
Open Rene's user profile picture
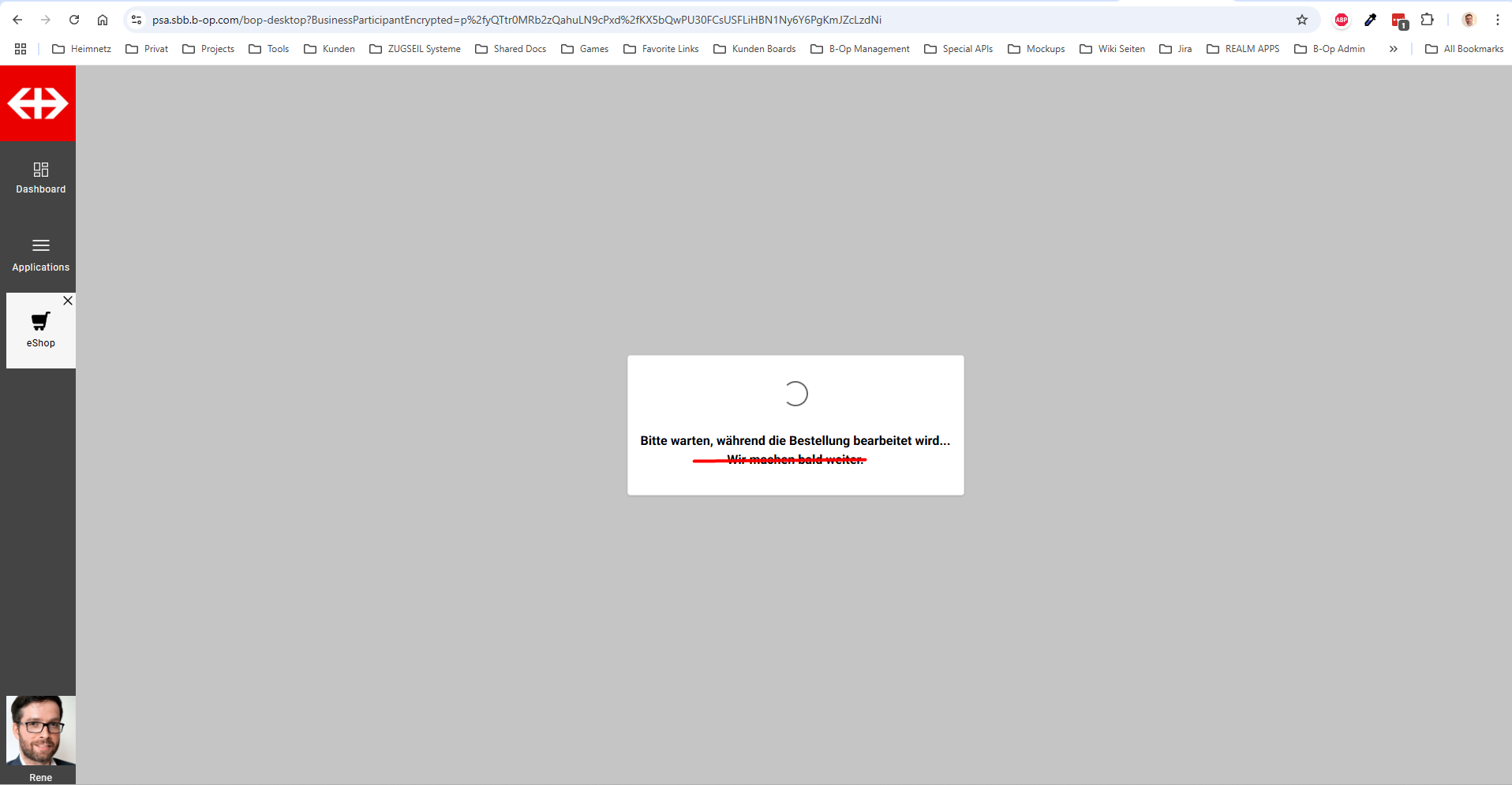coord(40,731)
